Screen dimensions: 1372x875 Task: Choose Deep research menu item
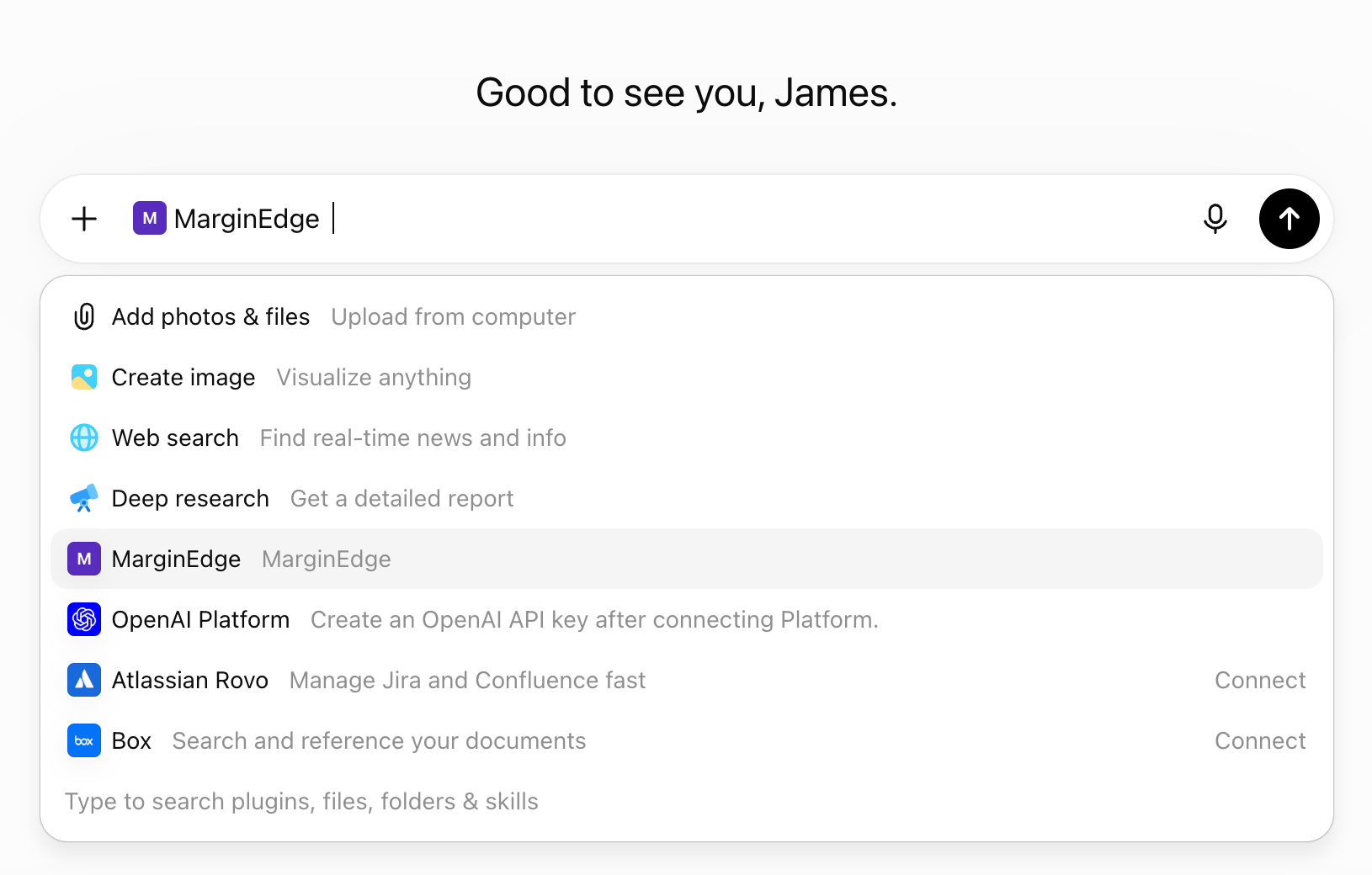pos(687,498)
